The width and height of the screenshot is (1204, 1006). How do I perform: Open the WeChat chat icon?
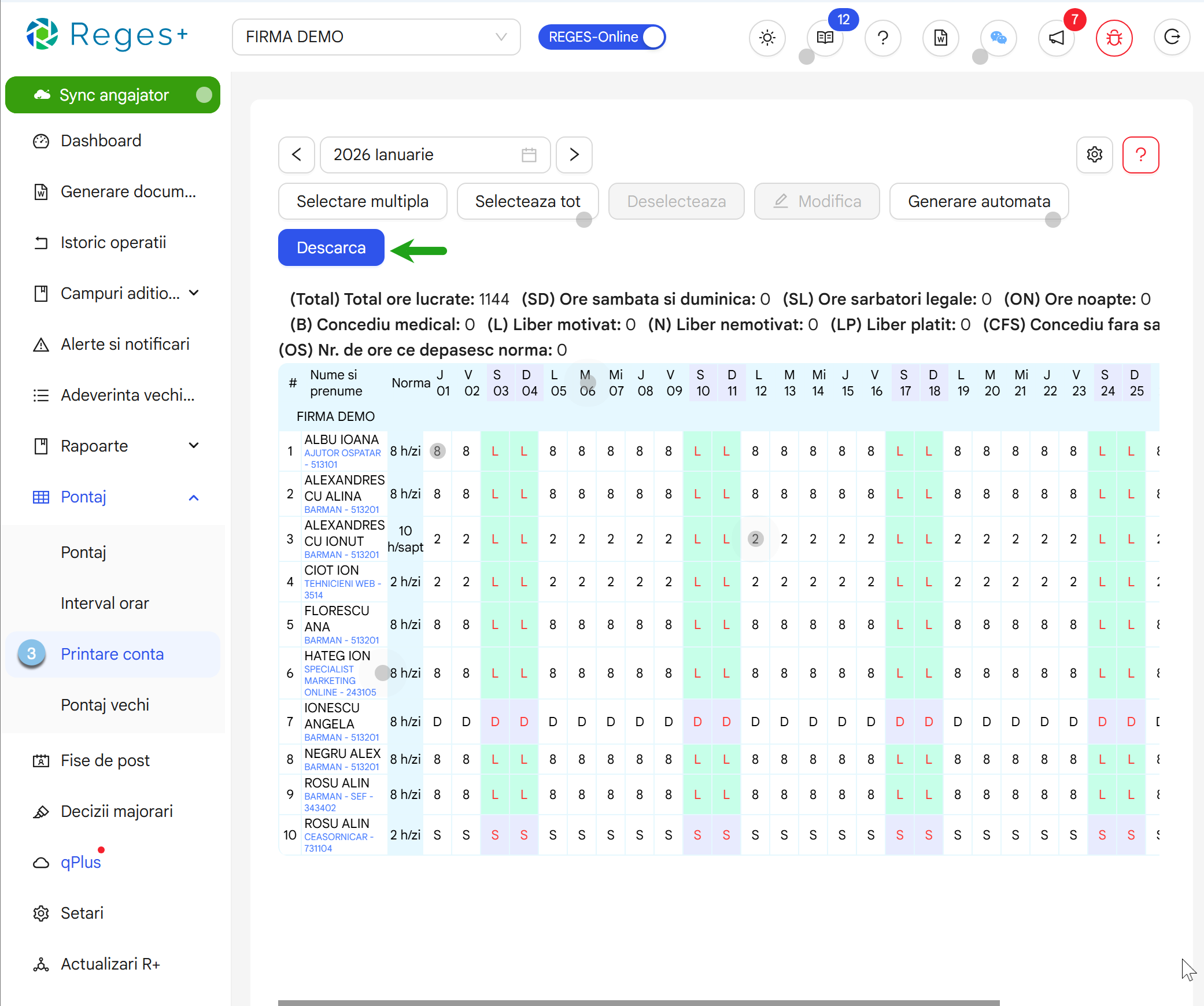998,38
